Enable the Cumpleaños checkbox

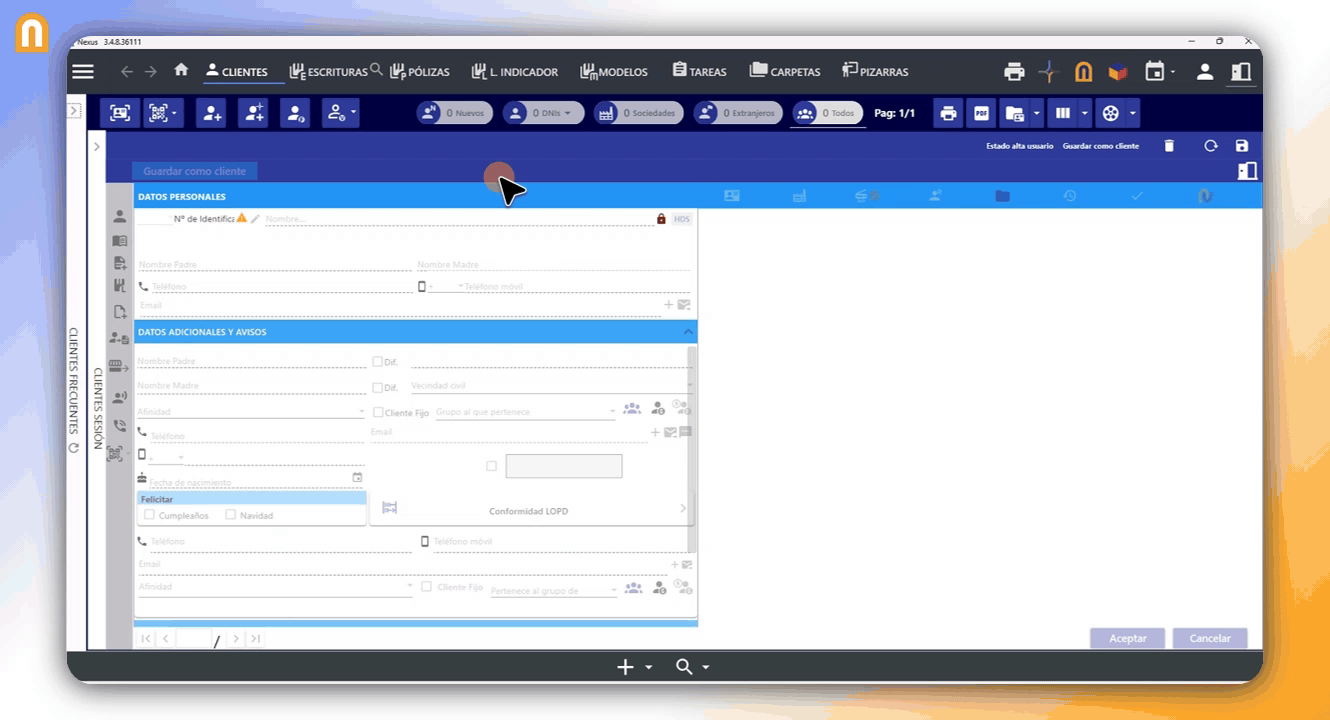149,515
